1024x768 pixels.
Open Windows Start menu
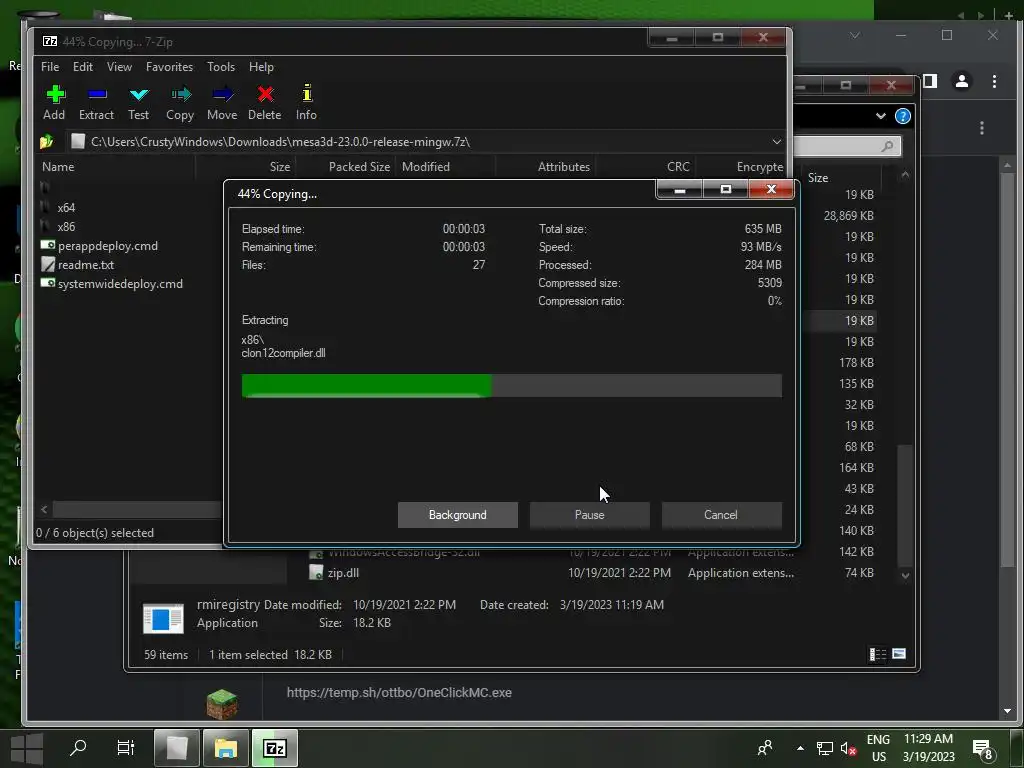27,748
